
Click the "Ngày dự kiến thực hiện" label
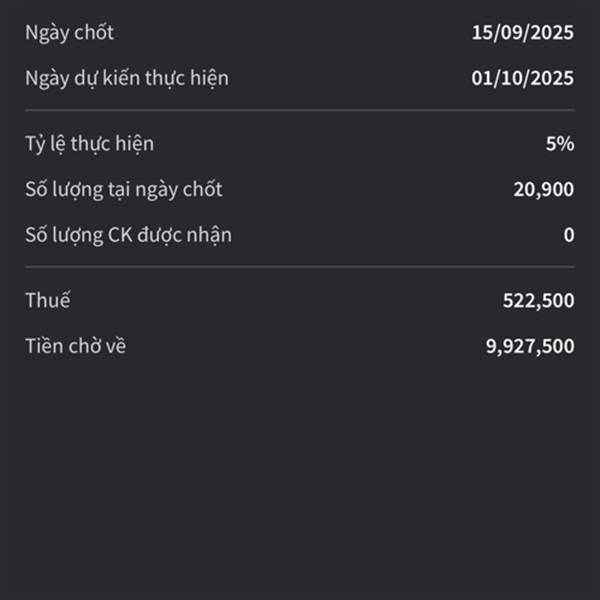[x=127, y=79]
